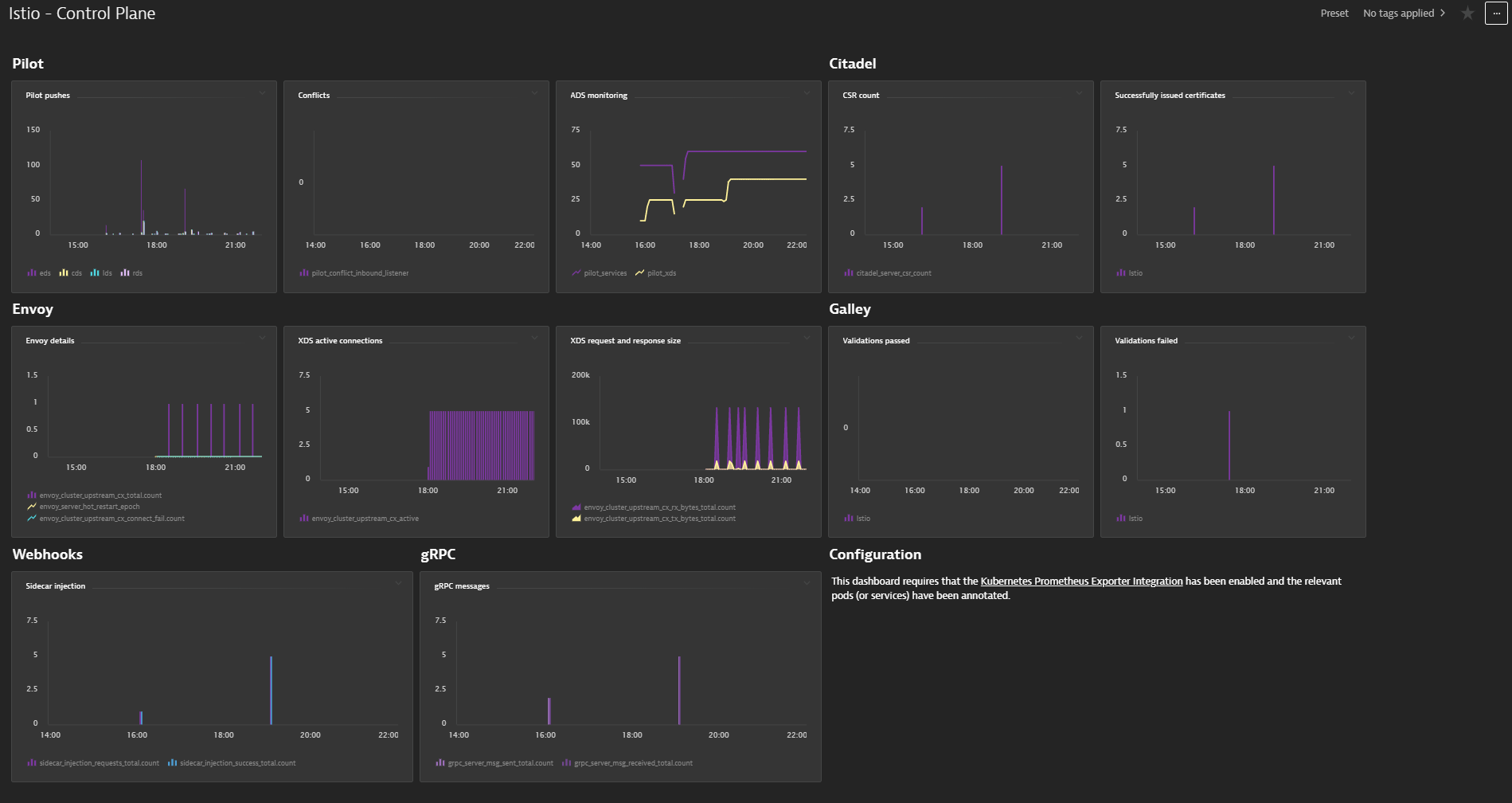The image size is (1512, 803).
Task: Toggle grpc_server_msg_received_total.count legend entry
Action: tap(627, 763)
